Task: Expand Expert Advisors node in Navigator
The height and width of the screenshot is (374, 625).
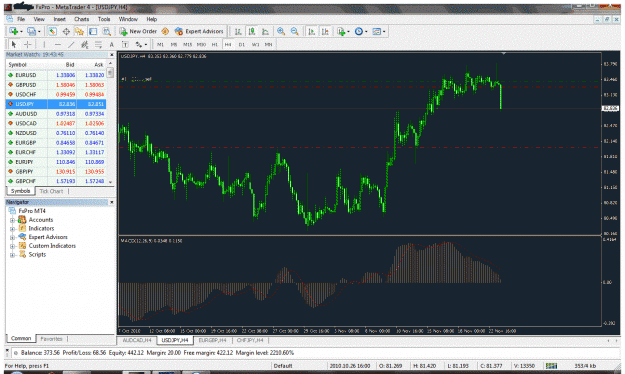Action: click(12, 237)
